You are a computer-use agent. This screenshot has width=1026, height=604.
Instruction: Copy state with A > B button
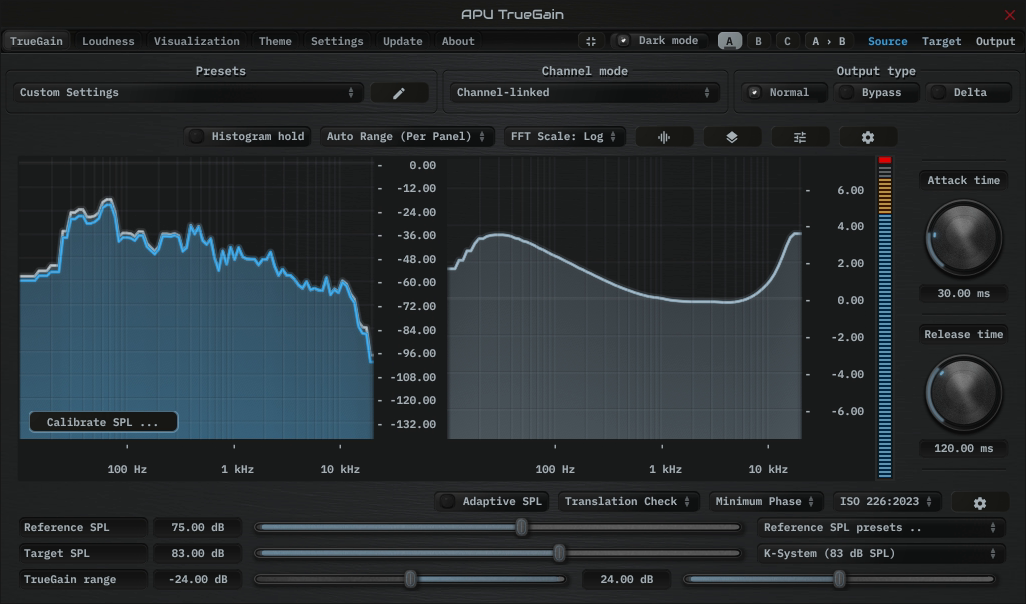pos(828,41)
